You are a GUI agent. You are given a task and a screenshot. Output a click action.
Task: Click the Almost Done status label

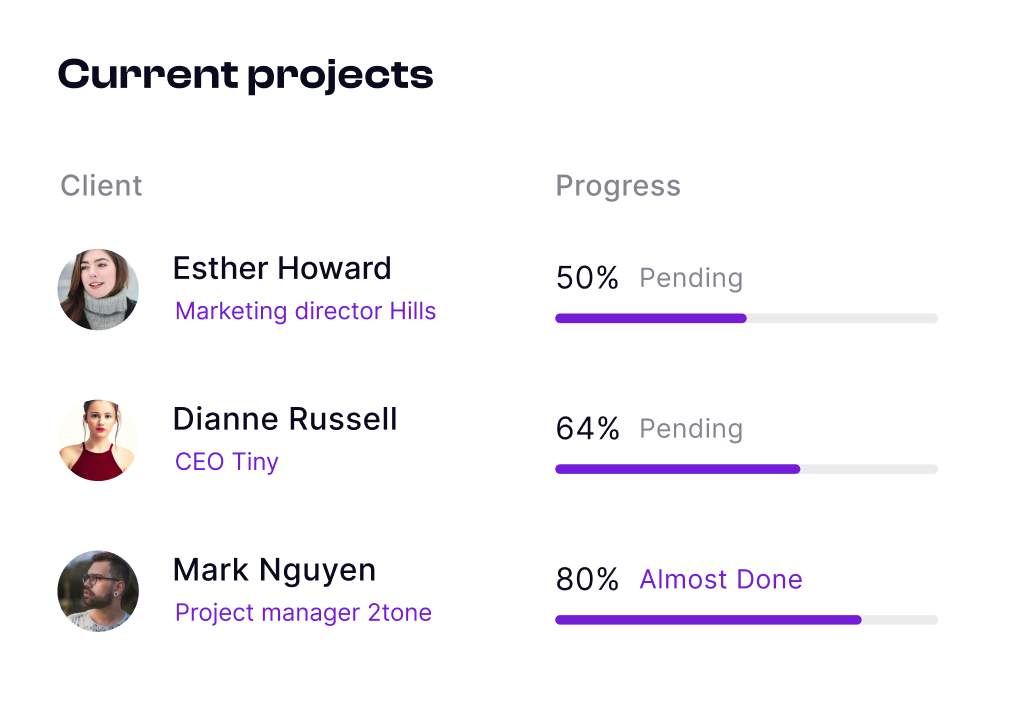720,579
